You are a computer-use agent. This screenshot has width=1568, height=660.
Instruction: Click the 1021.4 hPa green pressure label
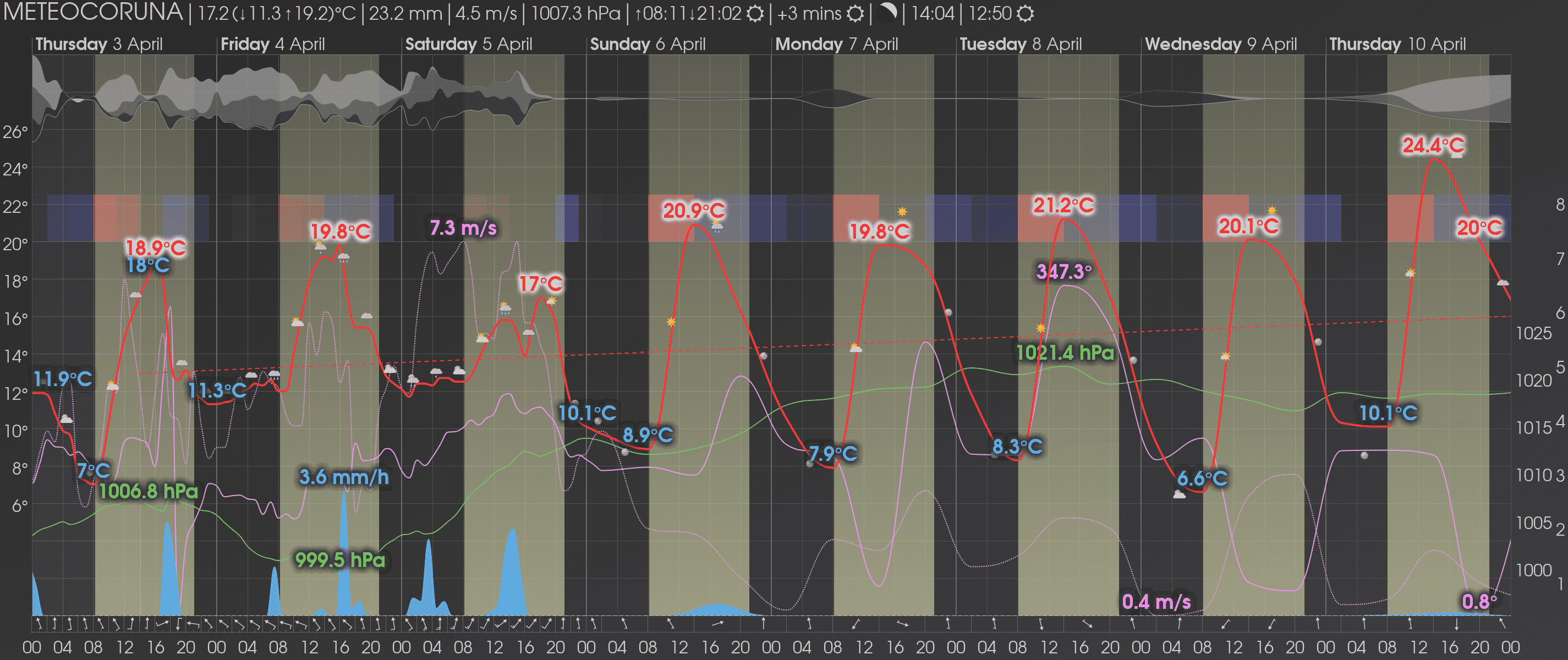(x=1065, y=353)
